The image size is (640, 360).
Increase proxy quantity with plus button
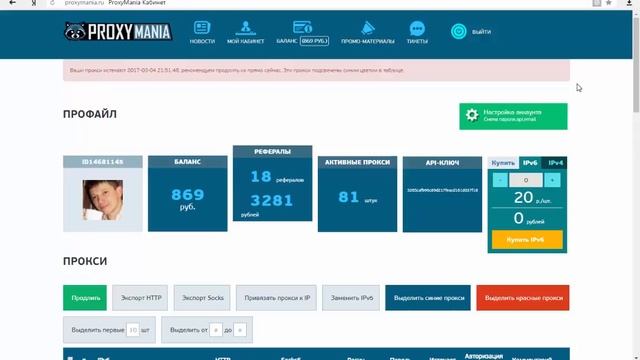[x=552, y=180]
